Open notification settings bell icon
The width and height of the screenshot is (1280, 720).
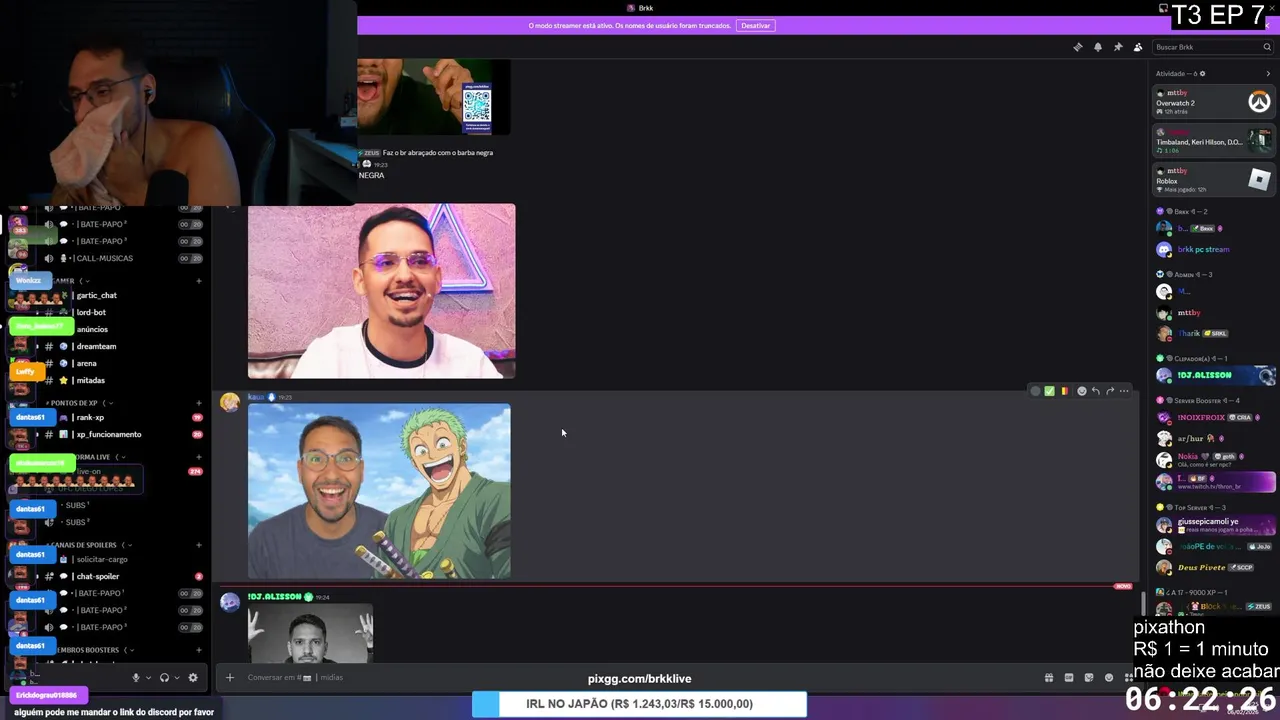[x=1098, y=47]
